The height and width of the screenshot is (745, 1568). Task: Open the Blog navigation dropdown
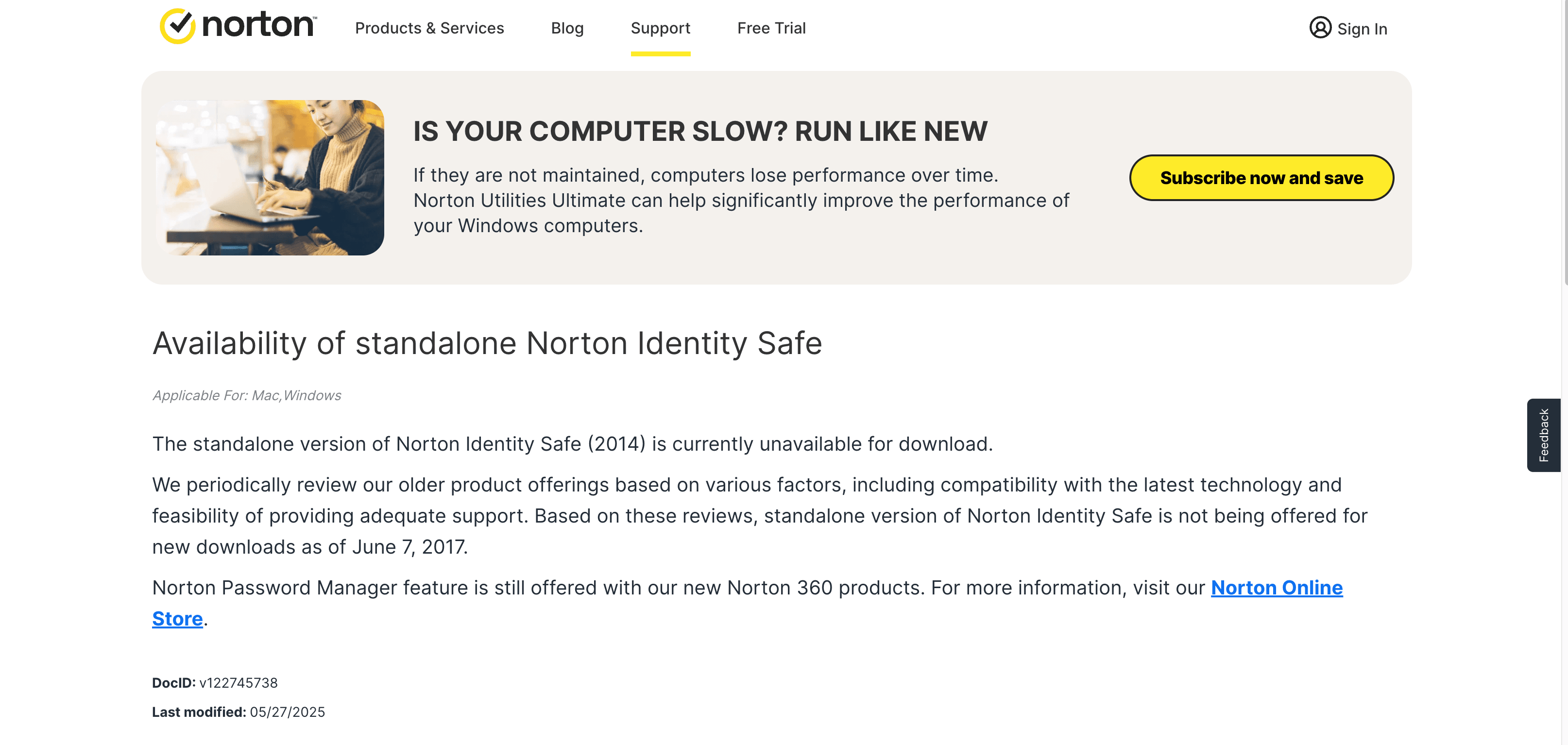pyautogui.click(x=567, y=28)
